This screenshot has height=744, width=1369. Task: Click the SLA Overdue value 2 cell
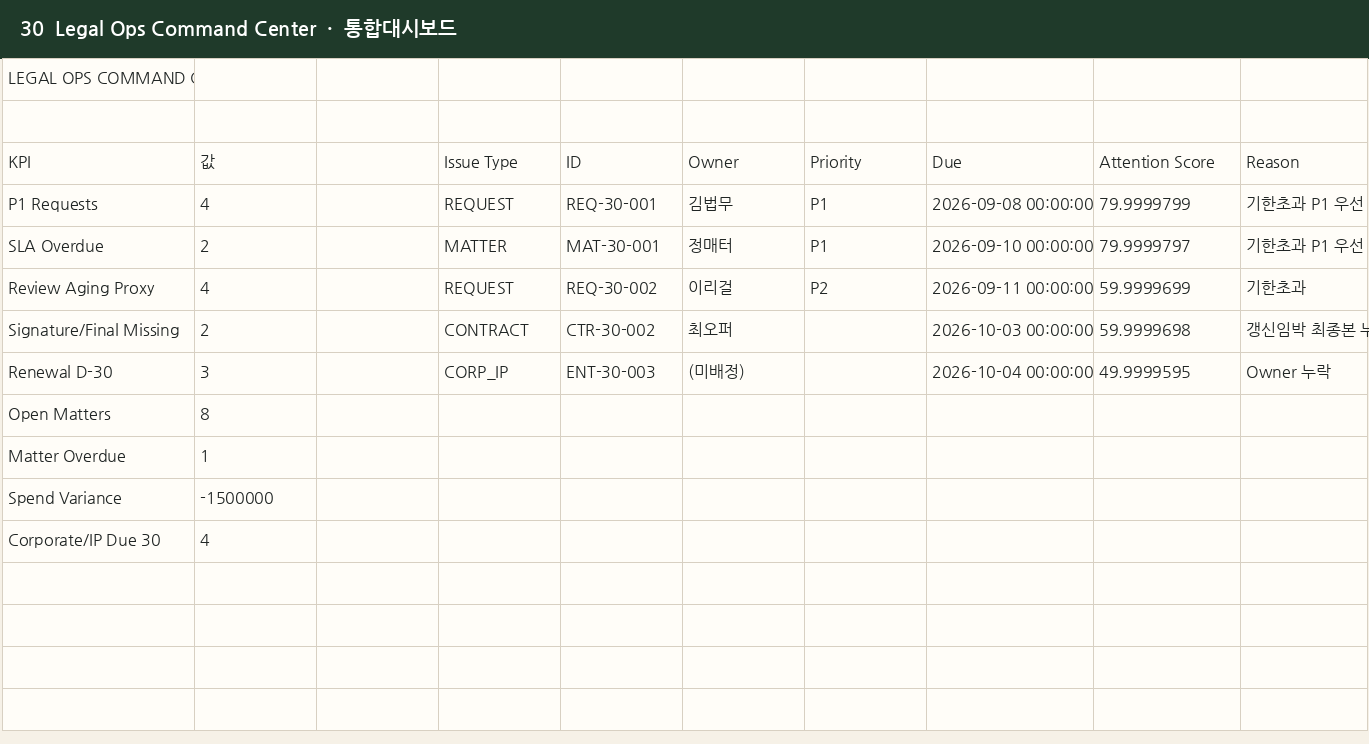[x=255, y=247]
